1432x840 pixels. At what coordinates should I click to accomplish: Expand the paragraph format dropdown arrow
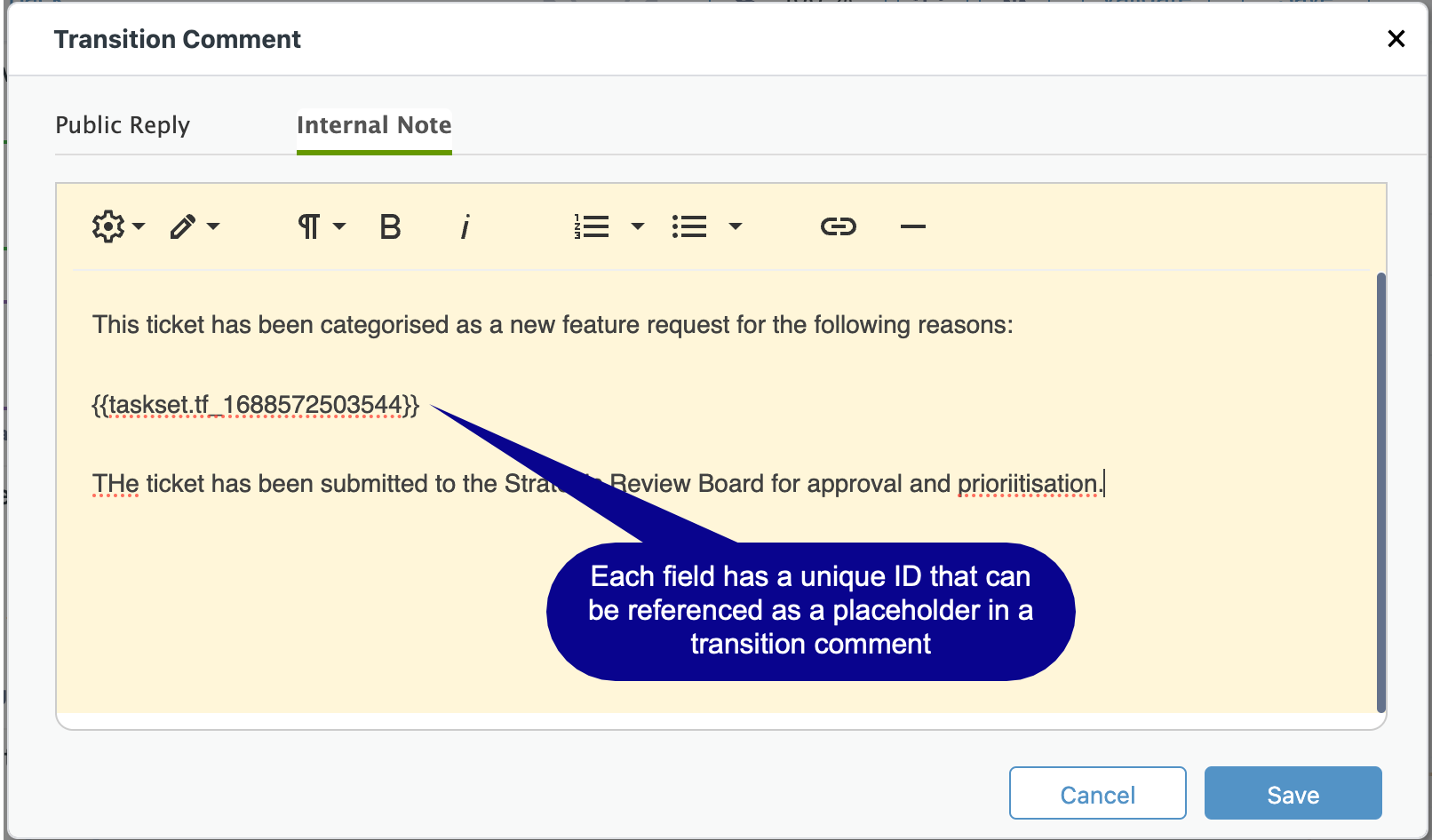pyautogui.click(x=339, y=226)
